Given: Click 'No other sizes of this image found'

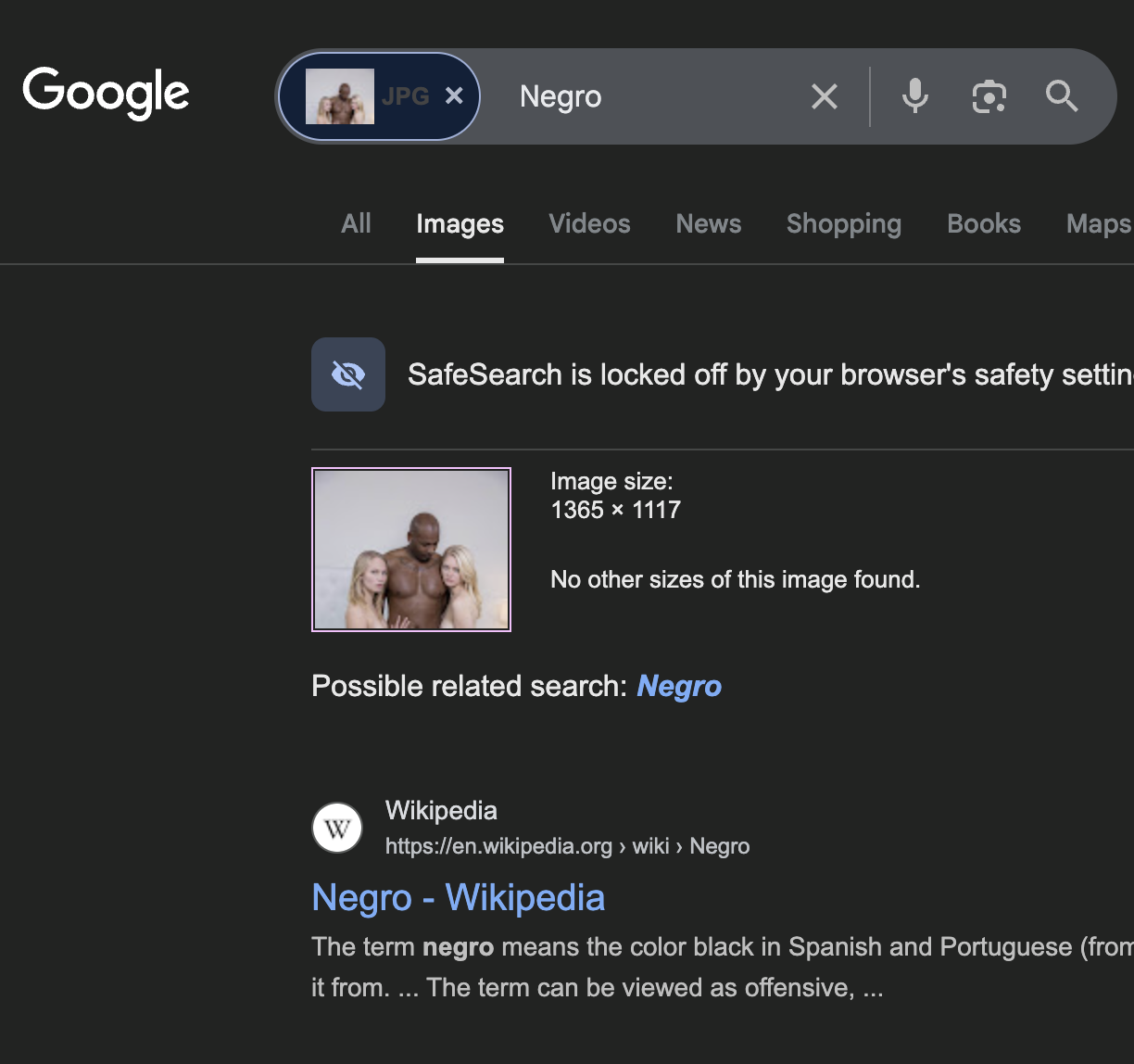Looking at the screenshot, I should coord(736,580).
